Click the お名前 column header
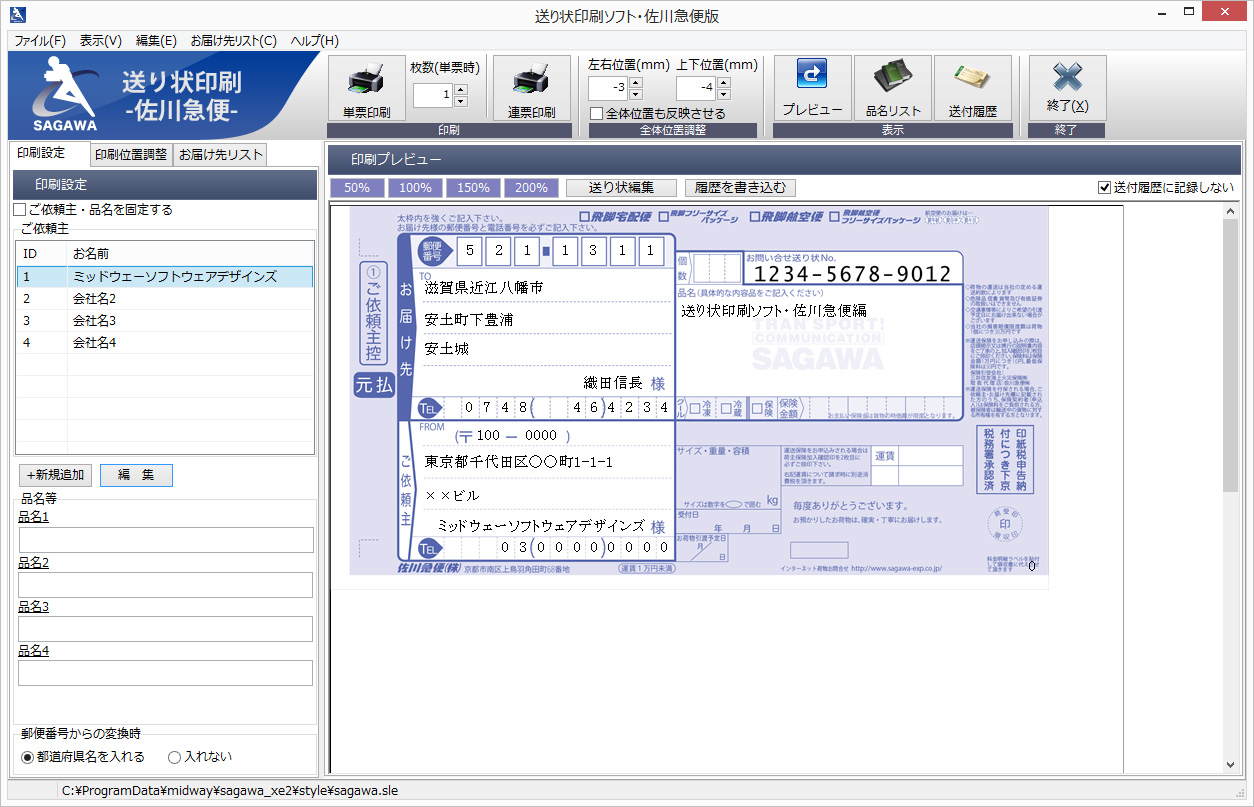This screenshot has width=1254, height=807. tap(190, 254)
